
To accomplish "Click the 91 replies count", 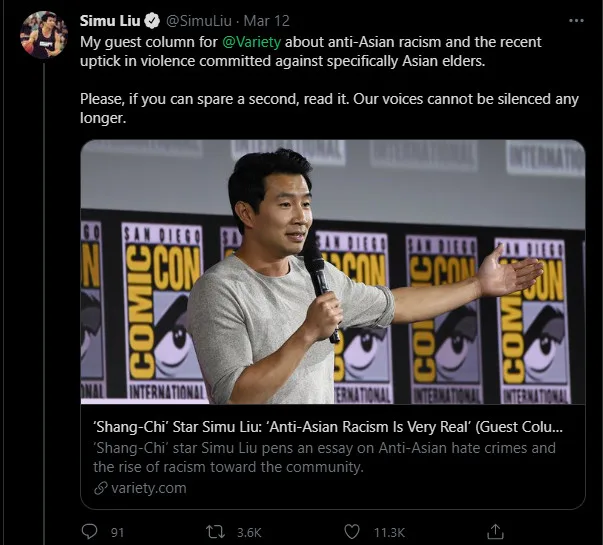I will pyautogui.click(x=117, y=532).
